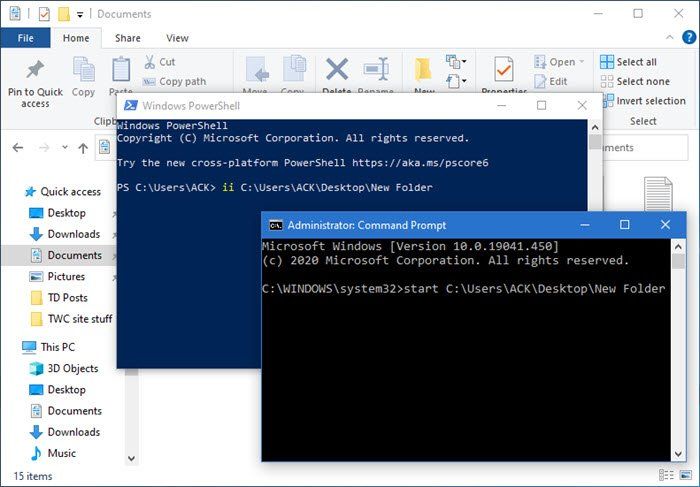Screen dimensions: 700x487
Task: Select This PC in navigation pane
Action: pos(49,347)
